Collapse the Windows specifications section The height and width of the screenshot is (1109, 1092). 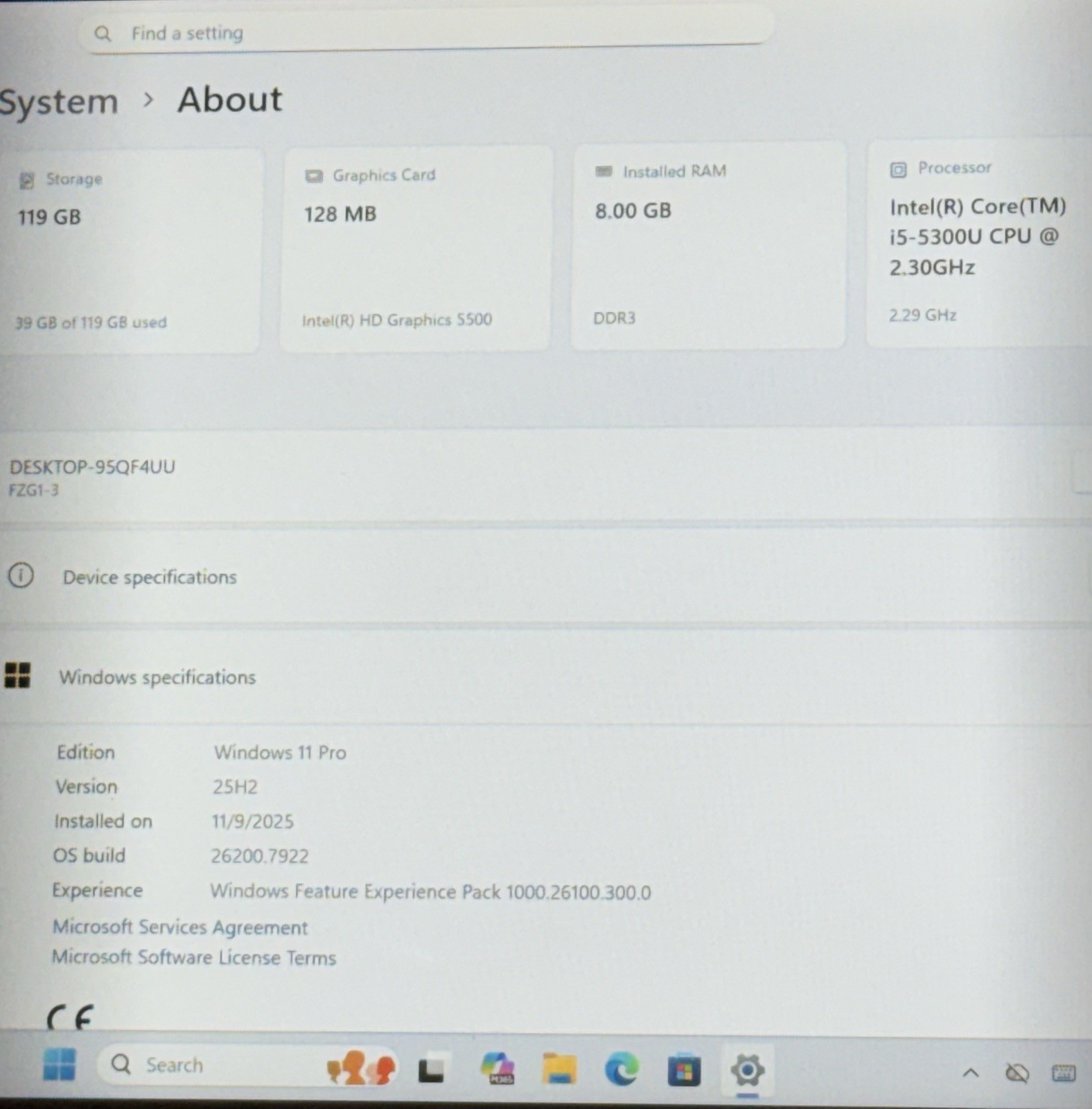[546, 676]
